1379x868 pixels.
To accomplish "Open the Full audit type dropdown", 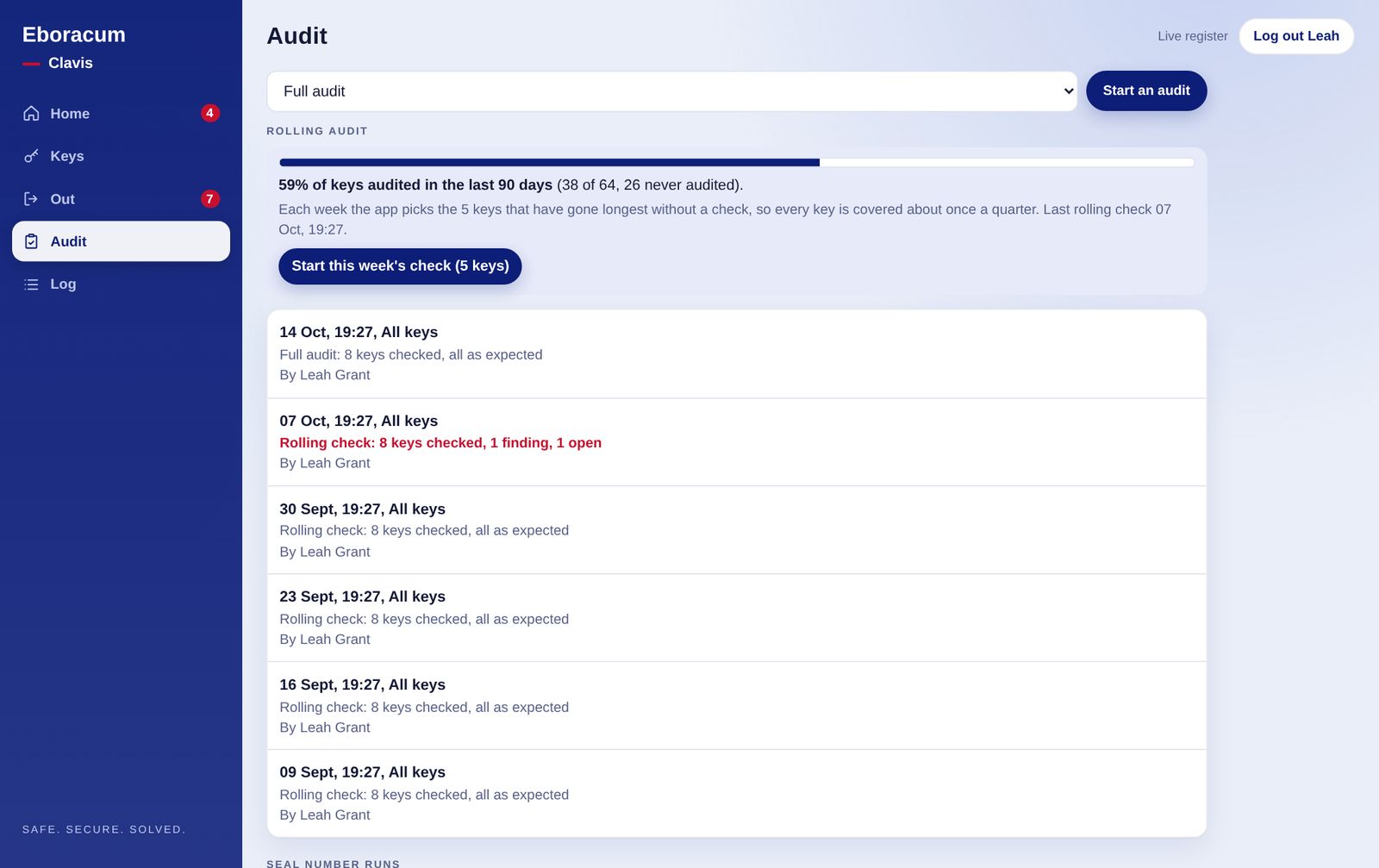I will coord(671,91).
